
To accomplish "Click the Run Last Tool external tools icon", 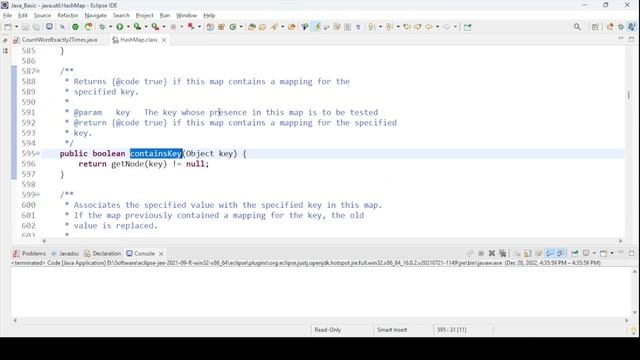I will [x=156, y=27].
